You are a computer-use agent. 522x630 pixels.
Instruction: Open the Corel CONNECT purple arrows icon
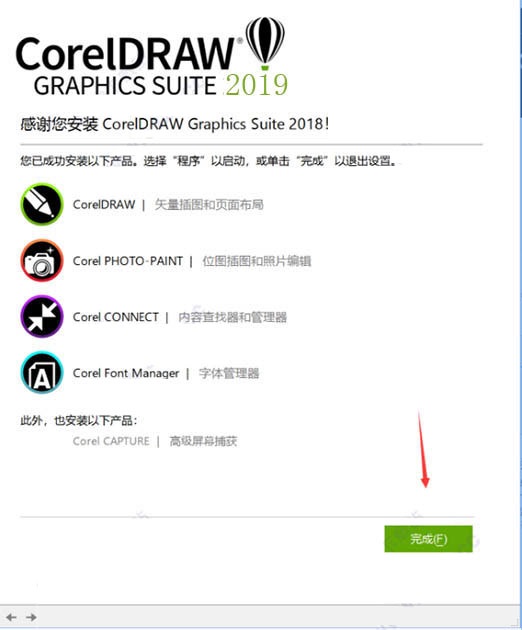coord(42,317)
